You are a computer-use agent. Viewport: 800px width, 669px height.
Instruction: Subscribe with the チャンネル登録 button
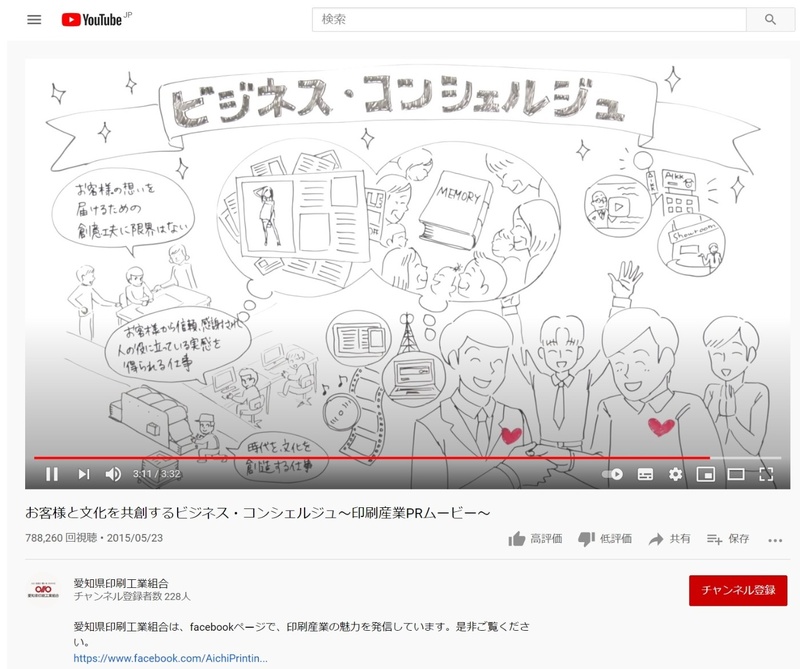pos(738,590)
